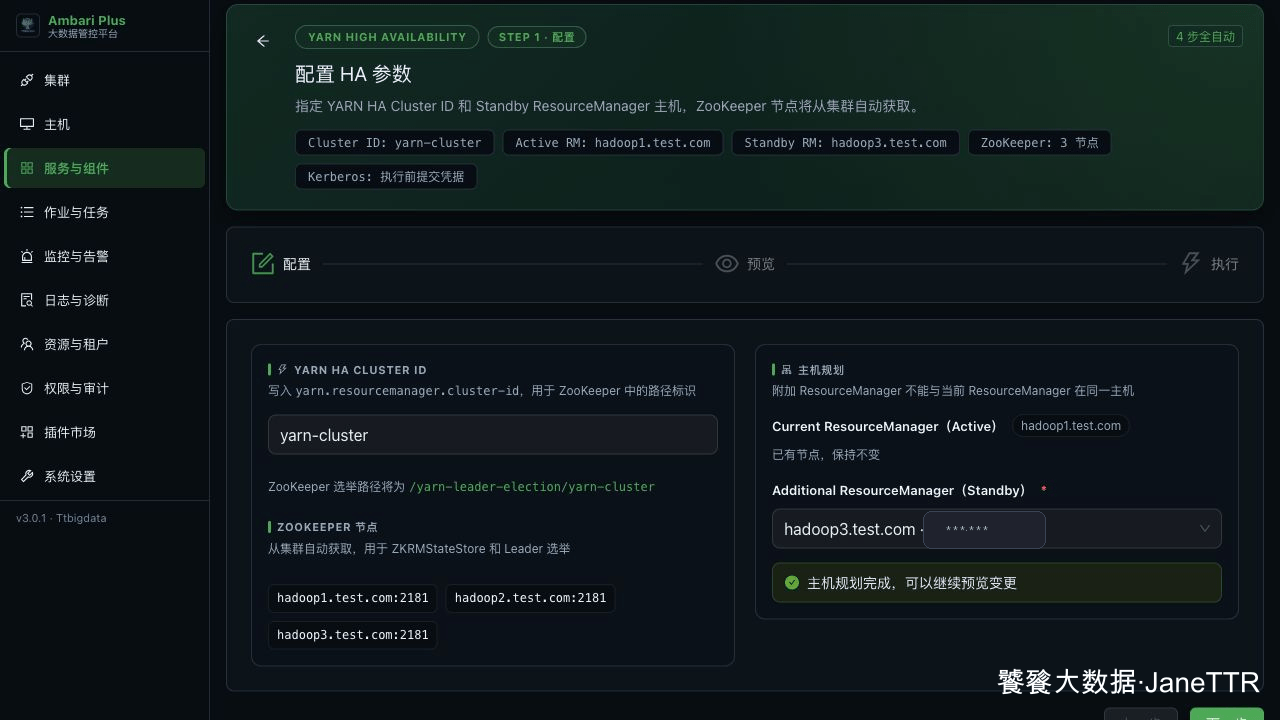Viewport: 1280px width, 720px height.
Task: Click the yarn-cluster Cluster ID input field
Action: click(x=493, y=435)
